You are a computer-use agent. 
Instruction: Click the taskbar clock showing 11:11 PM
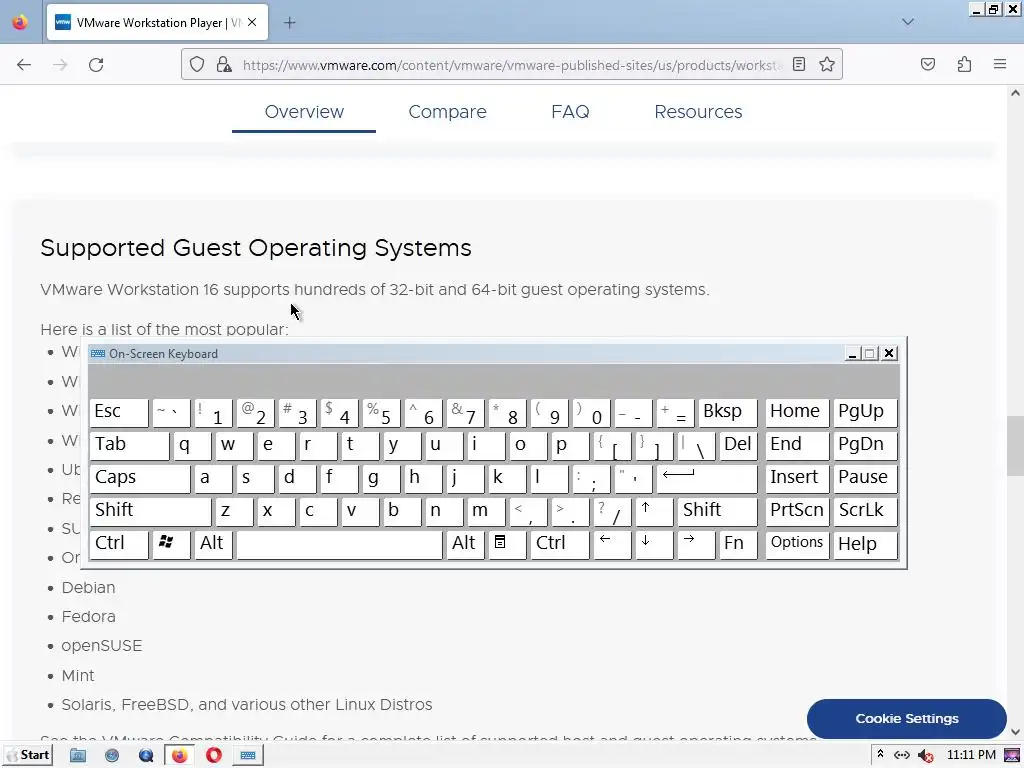click(971, 755)
